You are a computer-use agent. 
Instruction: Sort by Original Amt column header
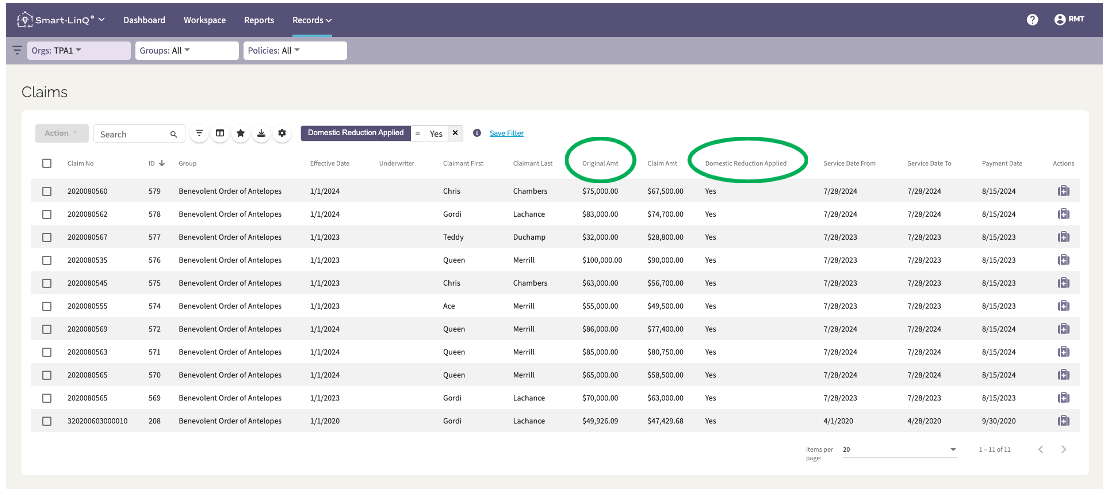(x=600, y=163)
